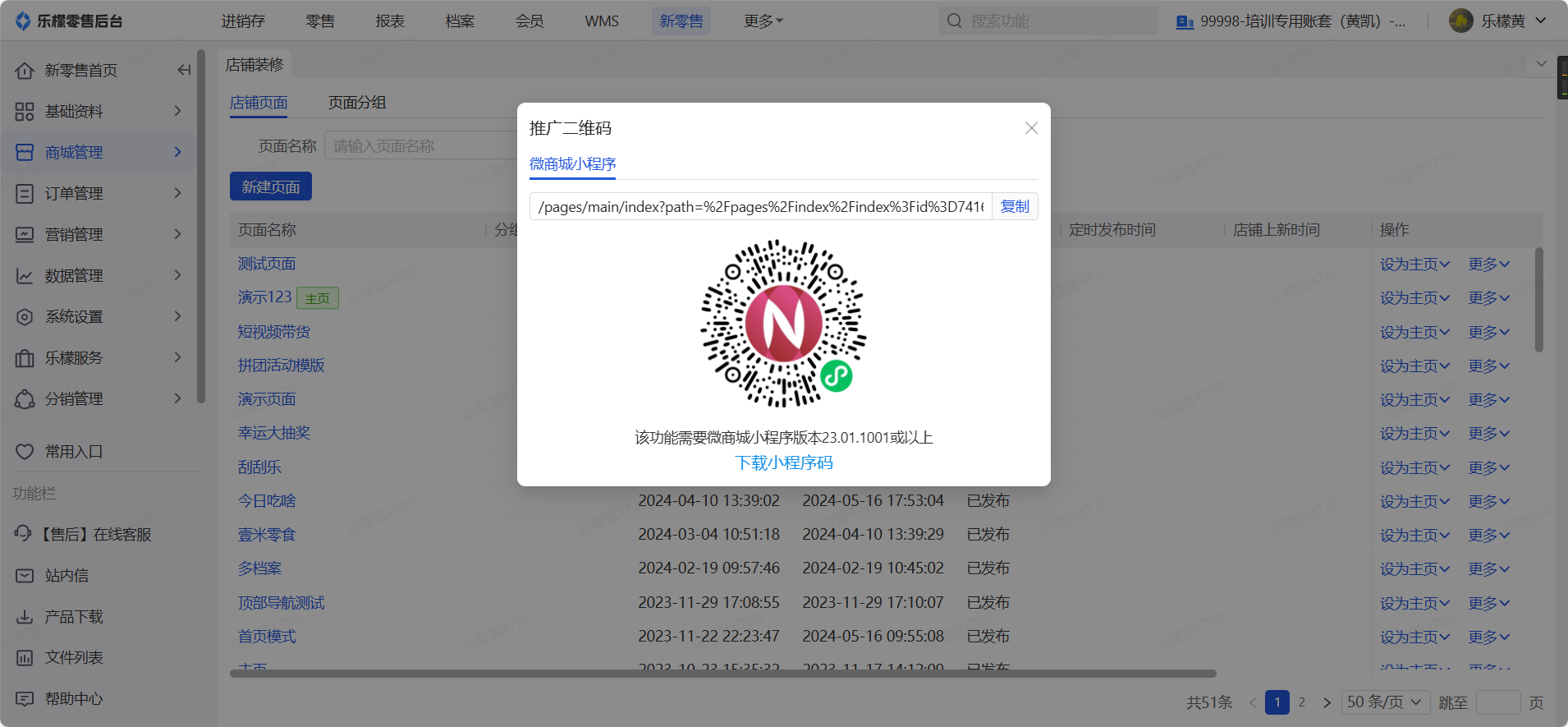Screen dimensions: 1568x727
Task: Go to page 2 of results
Action: pyautogui.click(x=1302, y=702)
